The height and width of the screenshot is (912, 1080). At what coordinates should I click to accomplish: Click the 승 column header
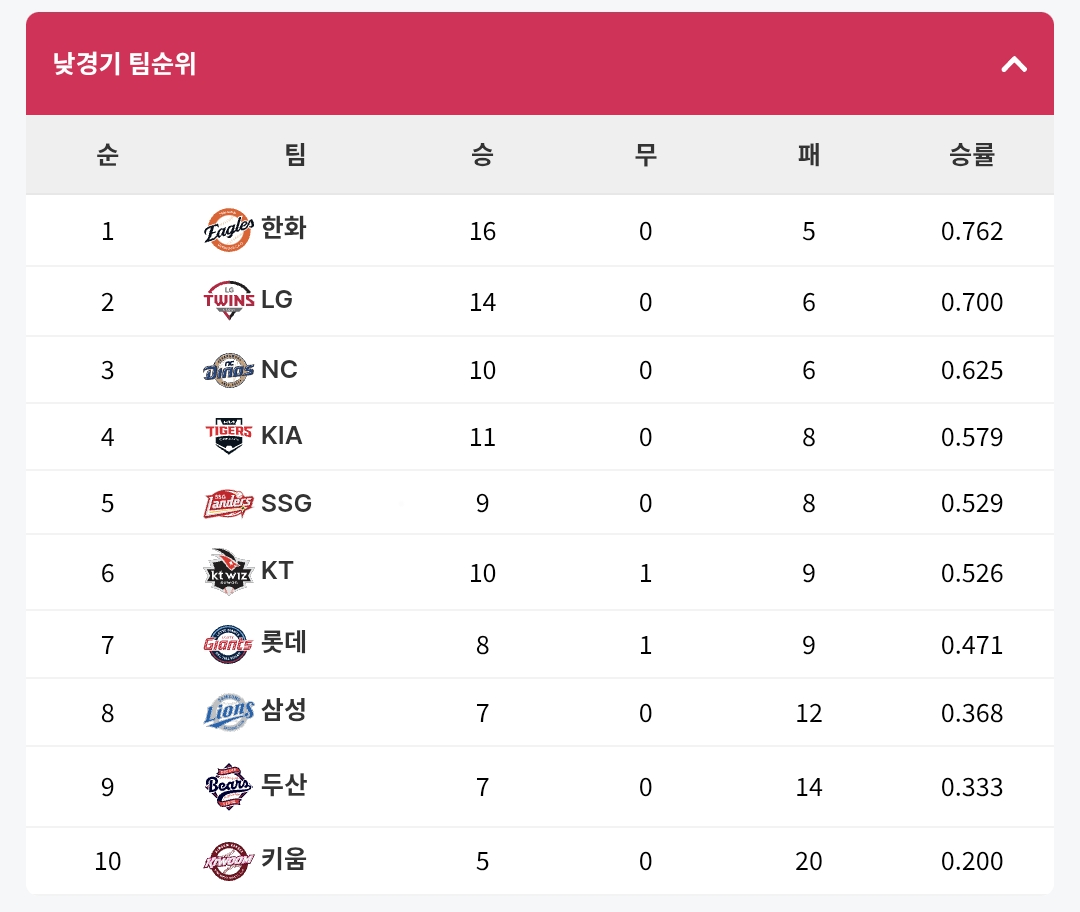coord(482,155)
